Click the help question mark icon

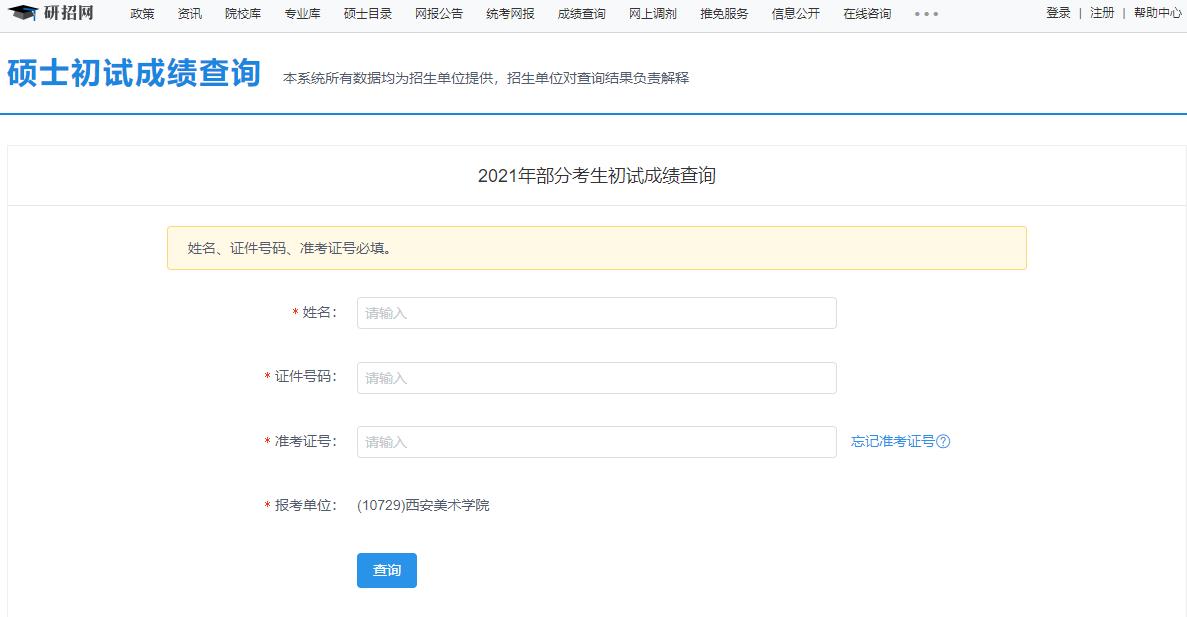pyautogui.click(x=943, y=442)
